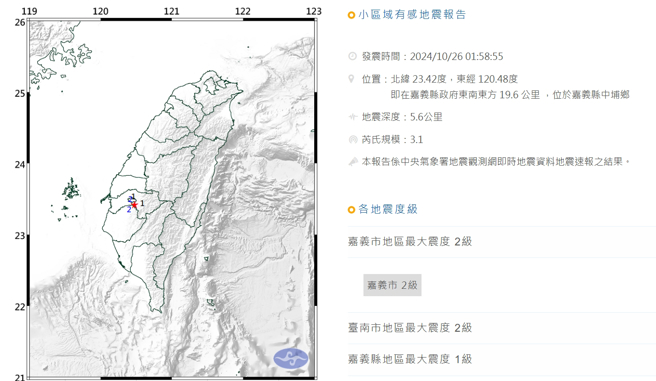Click the 本報告係中央氣象署地震觀測網 note text

(496, 161)
